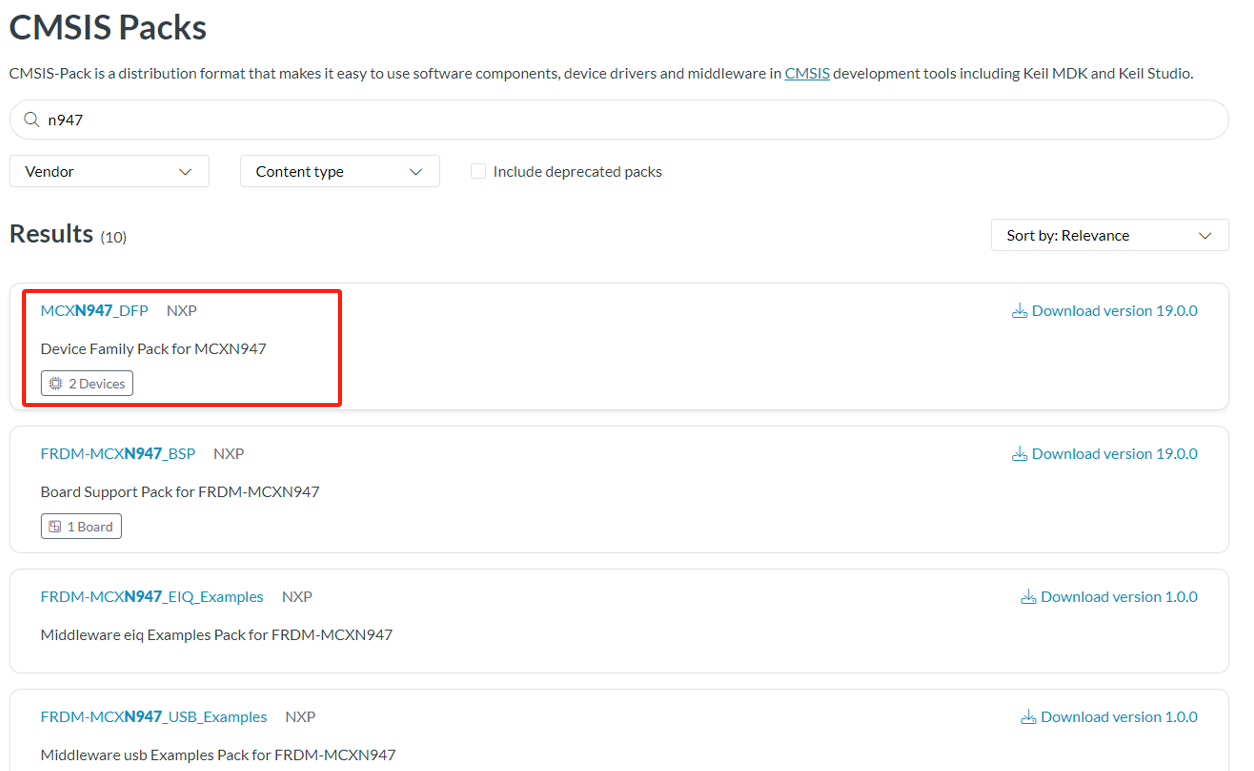Viewport: 1254px width, 771px height.
Task: Click the Results (10) heading
Action: pyautogui.click(x=68, y=234)
